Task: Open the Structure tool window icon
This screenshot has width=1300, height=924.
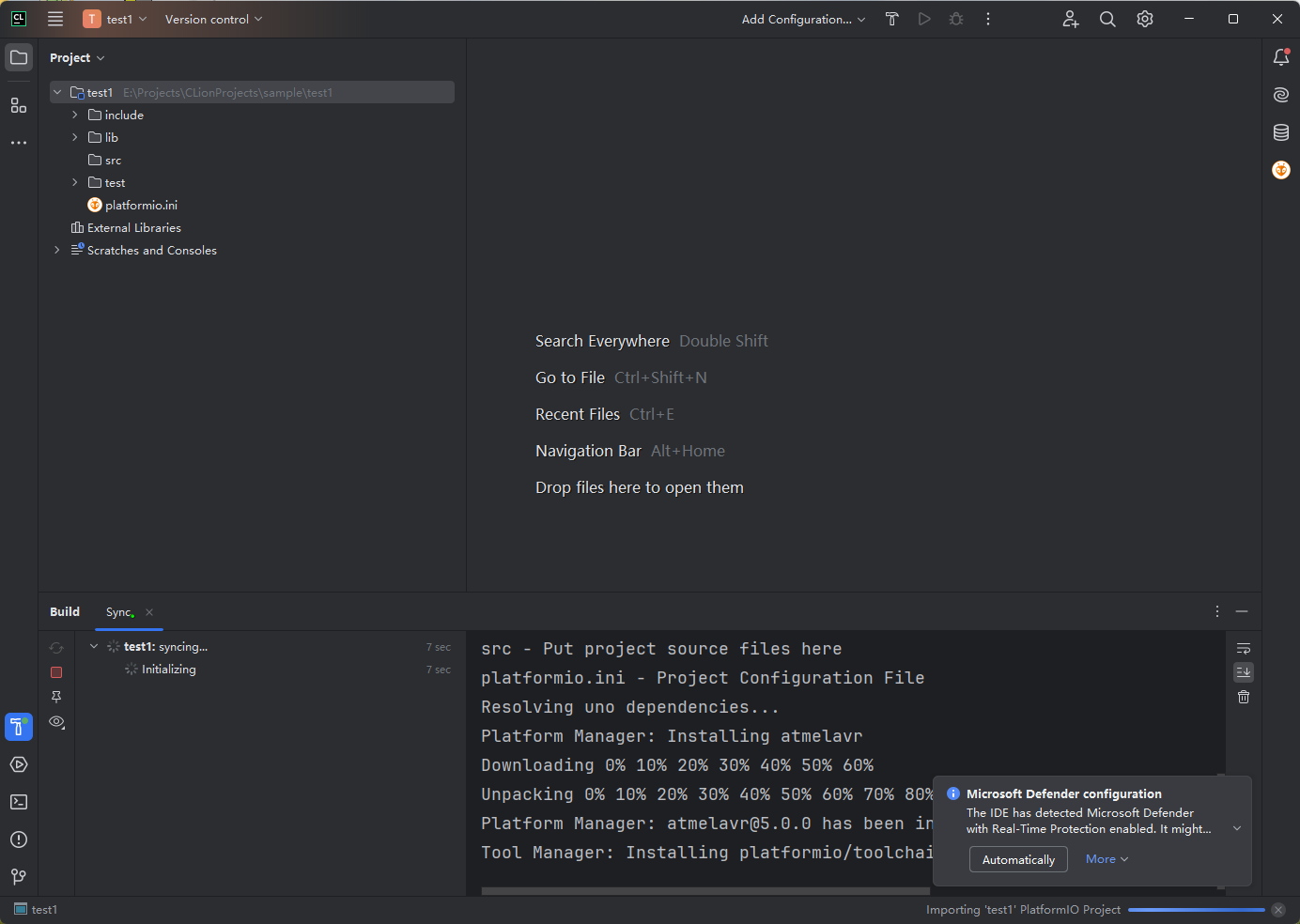Action: (19, 105)
